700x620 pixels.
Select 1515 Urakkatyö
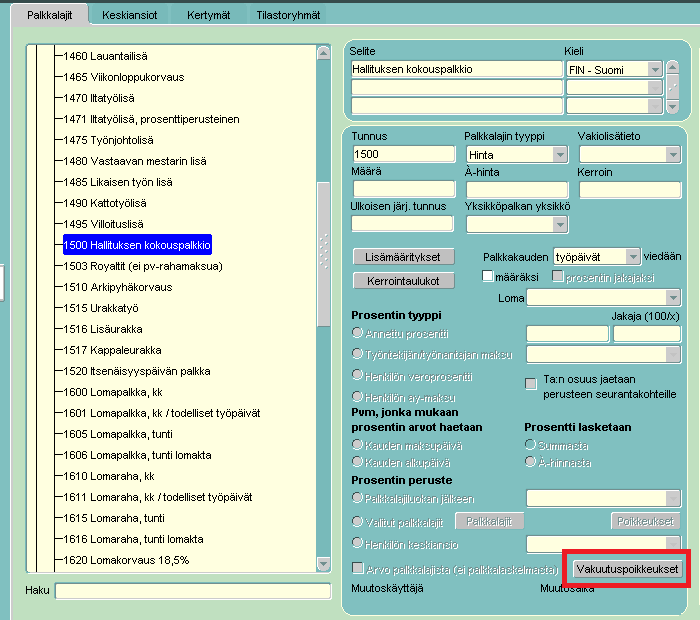point(101,308)
